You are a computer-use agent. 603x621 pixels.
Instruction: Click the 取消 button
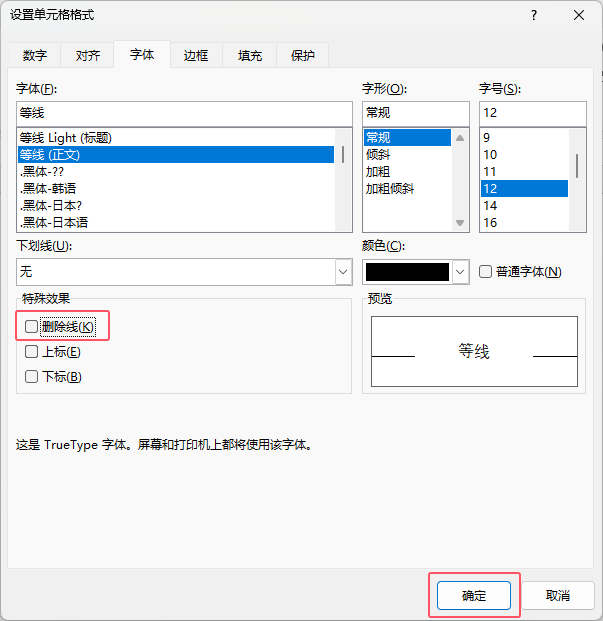[x=558, y=595]
